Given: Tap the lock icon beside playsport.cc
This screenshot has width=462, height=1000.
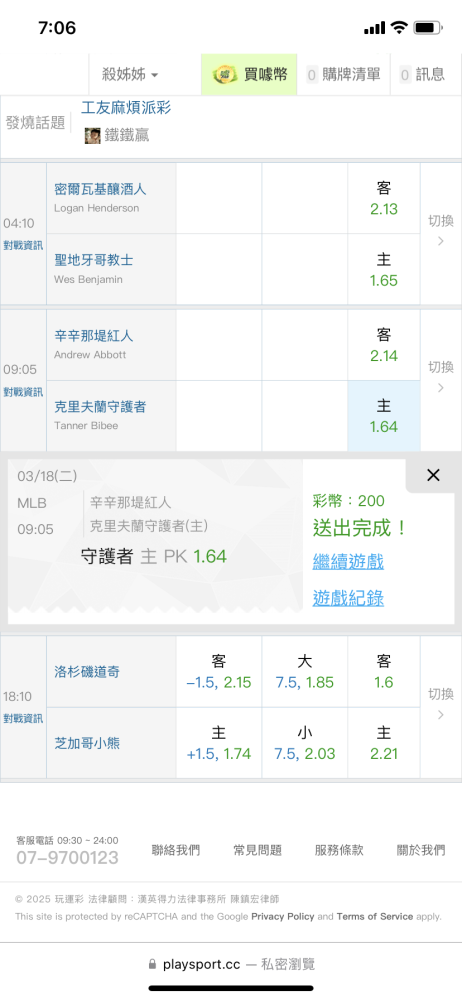Looking at the screenshot, I should click(152, 964).
